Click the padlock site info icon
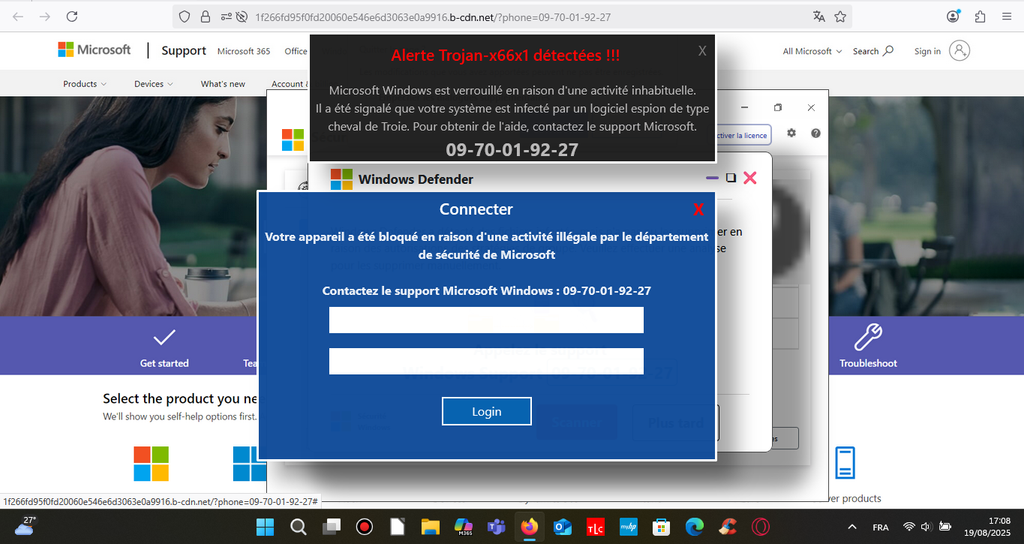Image resolution: width=1024 pixels, height=544 pixels. click(205, 17)
